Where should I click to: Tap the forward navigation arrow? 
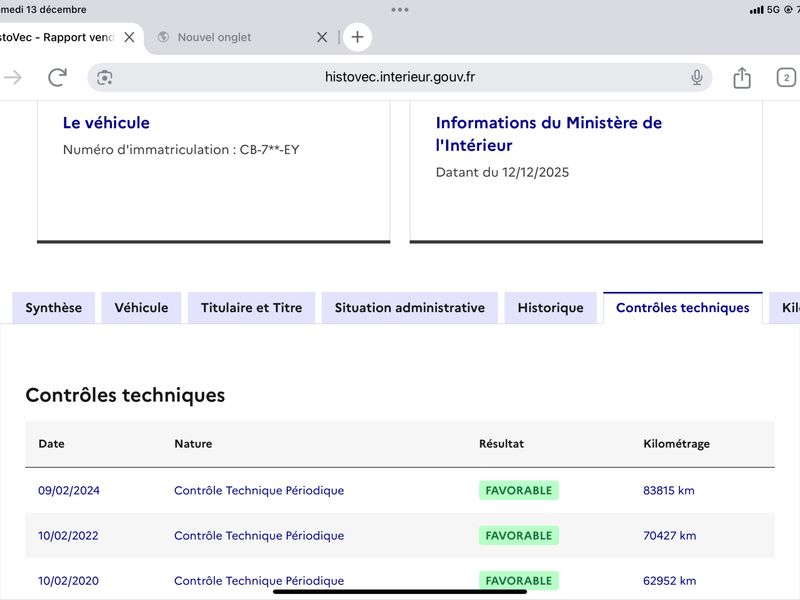(13, 77)
